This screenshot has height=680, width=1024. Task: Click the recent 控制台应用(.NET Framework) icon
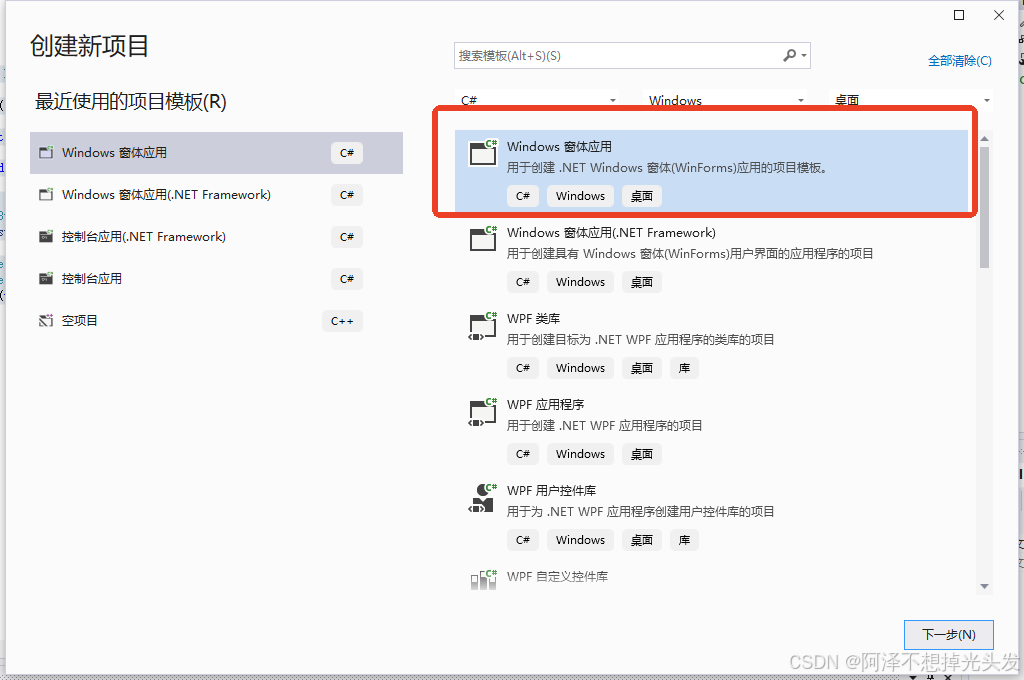(46, 236)
